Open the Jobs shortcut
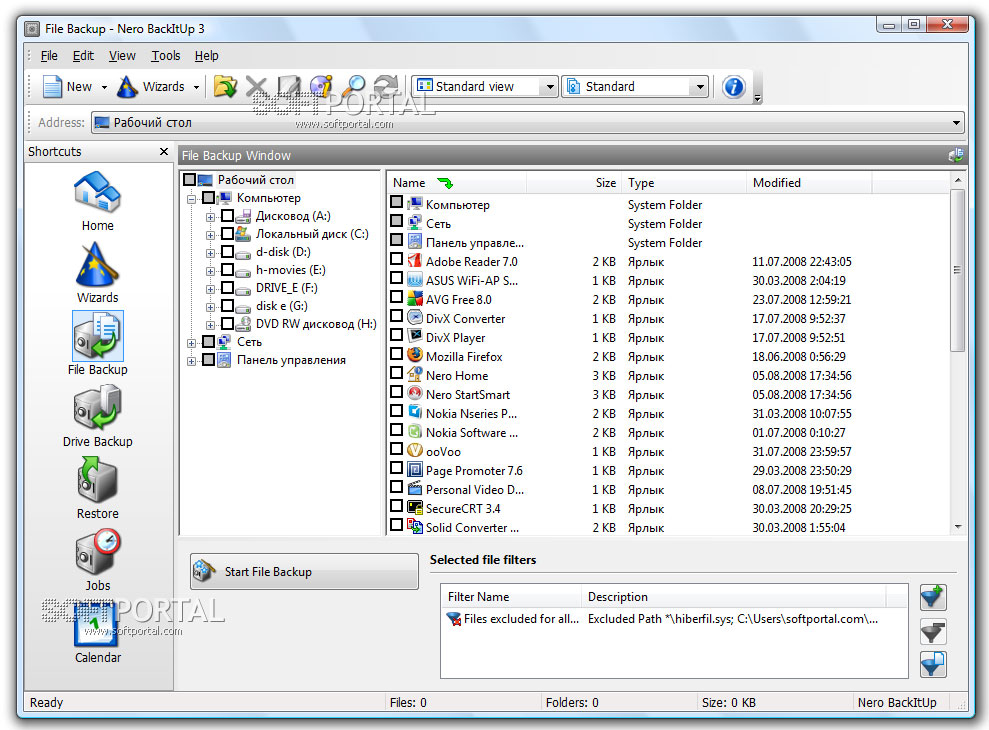Image resolution: width=989 pixels, height=730 pixels. 98,560
